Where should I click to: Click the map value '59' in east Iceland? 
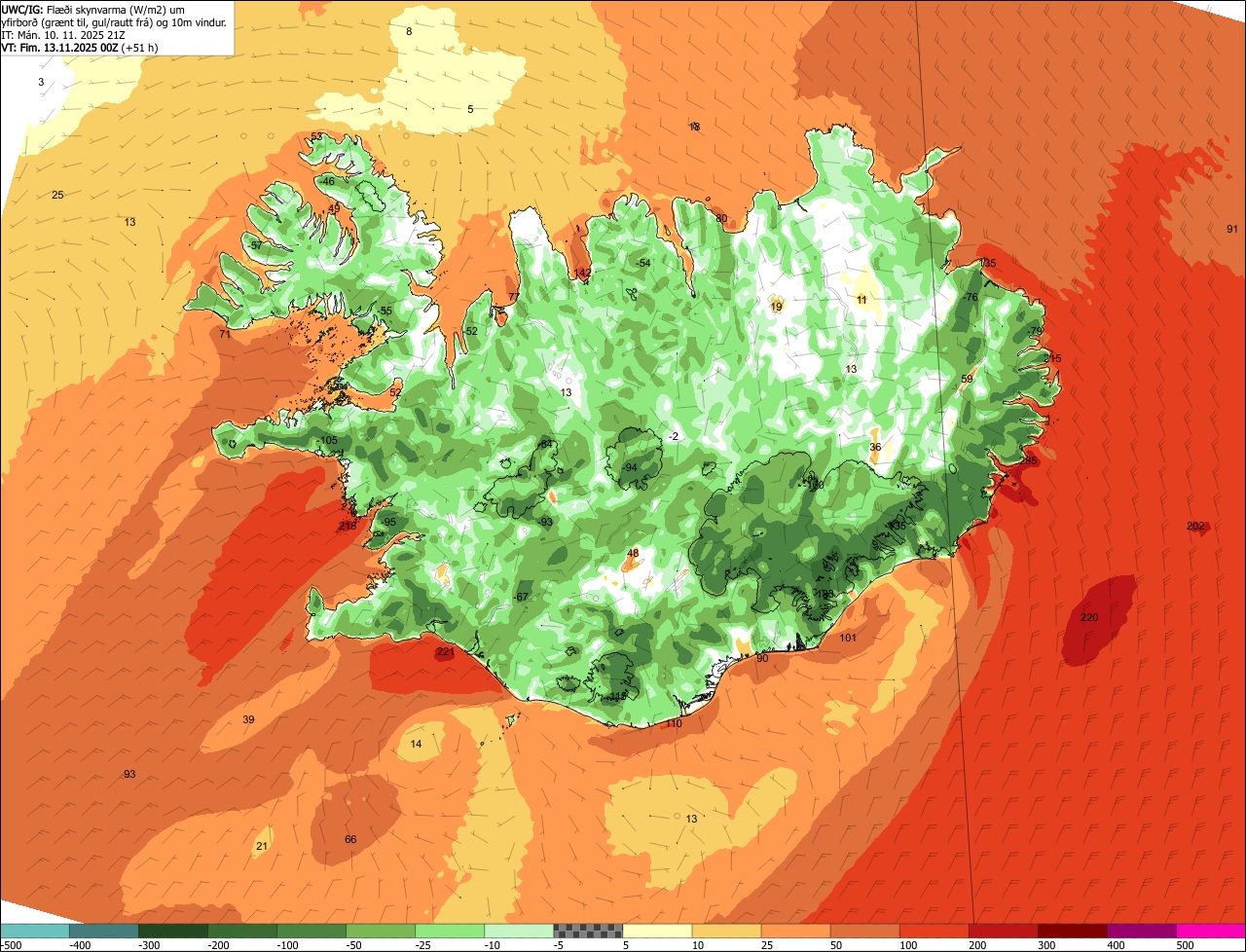[x=967, y=380]
